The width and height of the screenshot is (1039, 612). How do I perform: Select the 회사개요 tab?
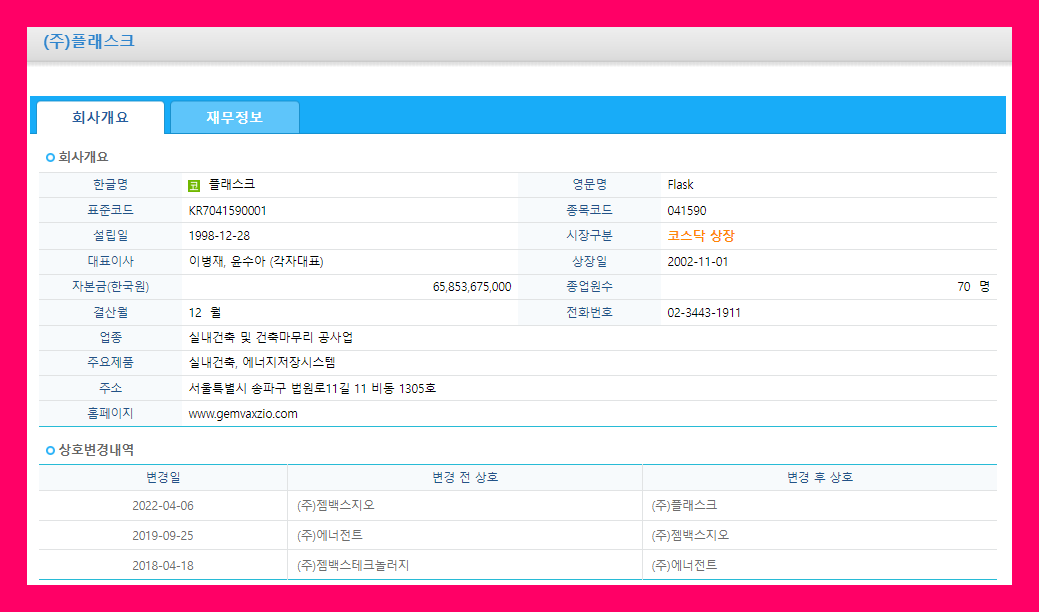click(100, 117)
